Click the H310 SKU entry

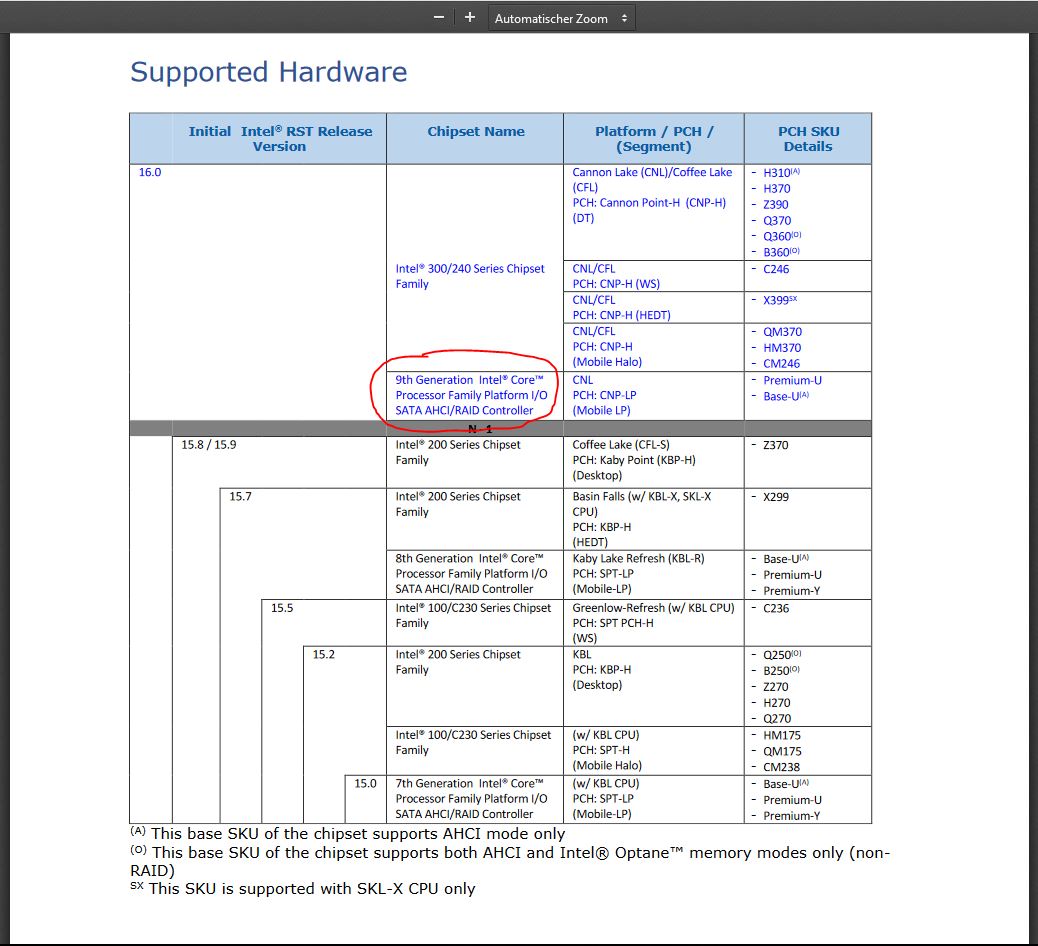coord(781,173)
